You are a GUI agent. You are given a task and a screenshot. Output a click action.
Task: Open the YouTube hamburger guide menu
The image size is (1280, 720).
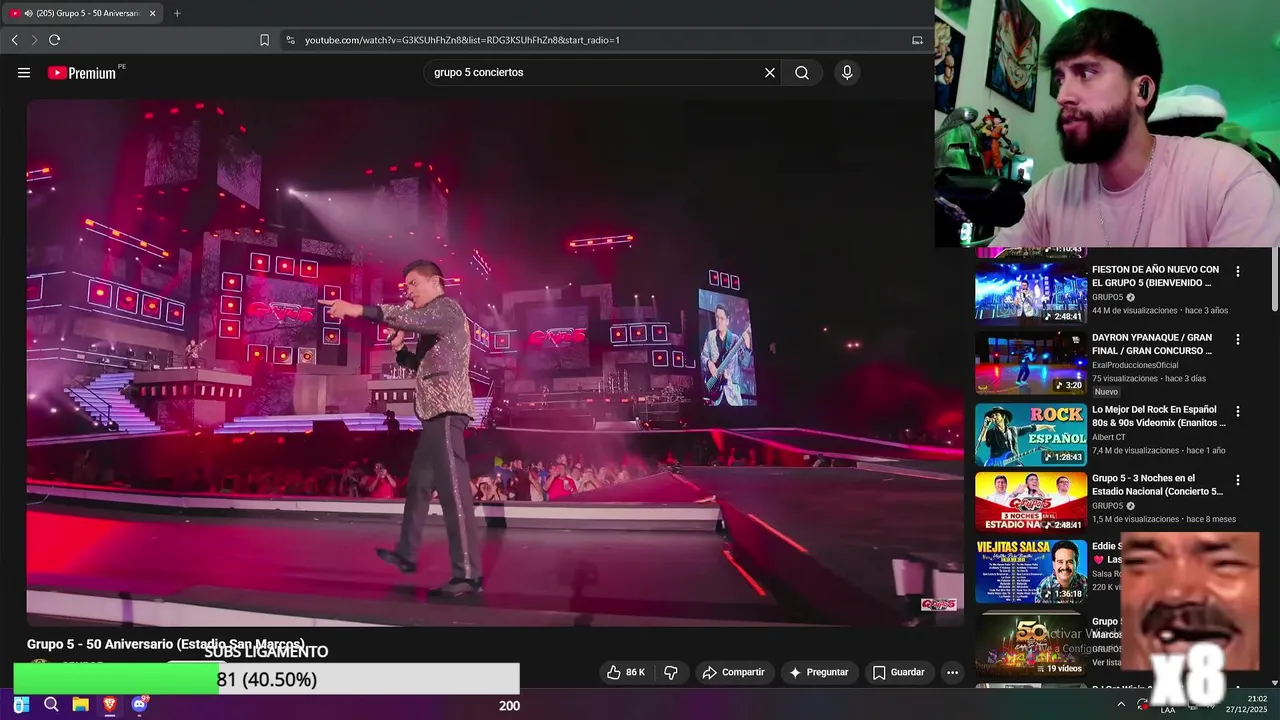pos(24,72)
